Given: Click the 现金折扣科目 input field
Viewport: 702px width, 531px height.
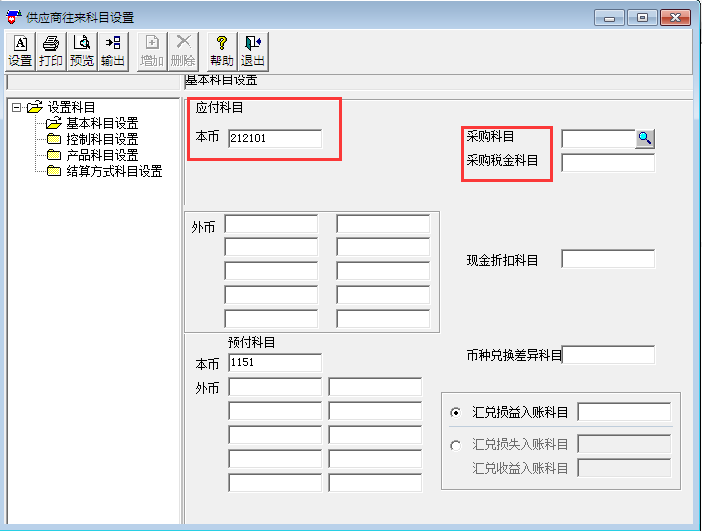Looking at the screenshot, I should pyautogui.click(x=608, y=259).
